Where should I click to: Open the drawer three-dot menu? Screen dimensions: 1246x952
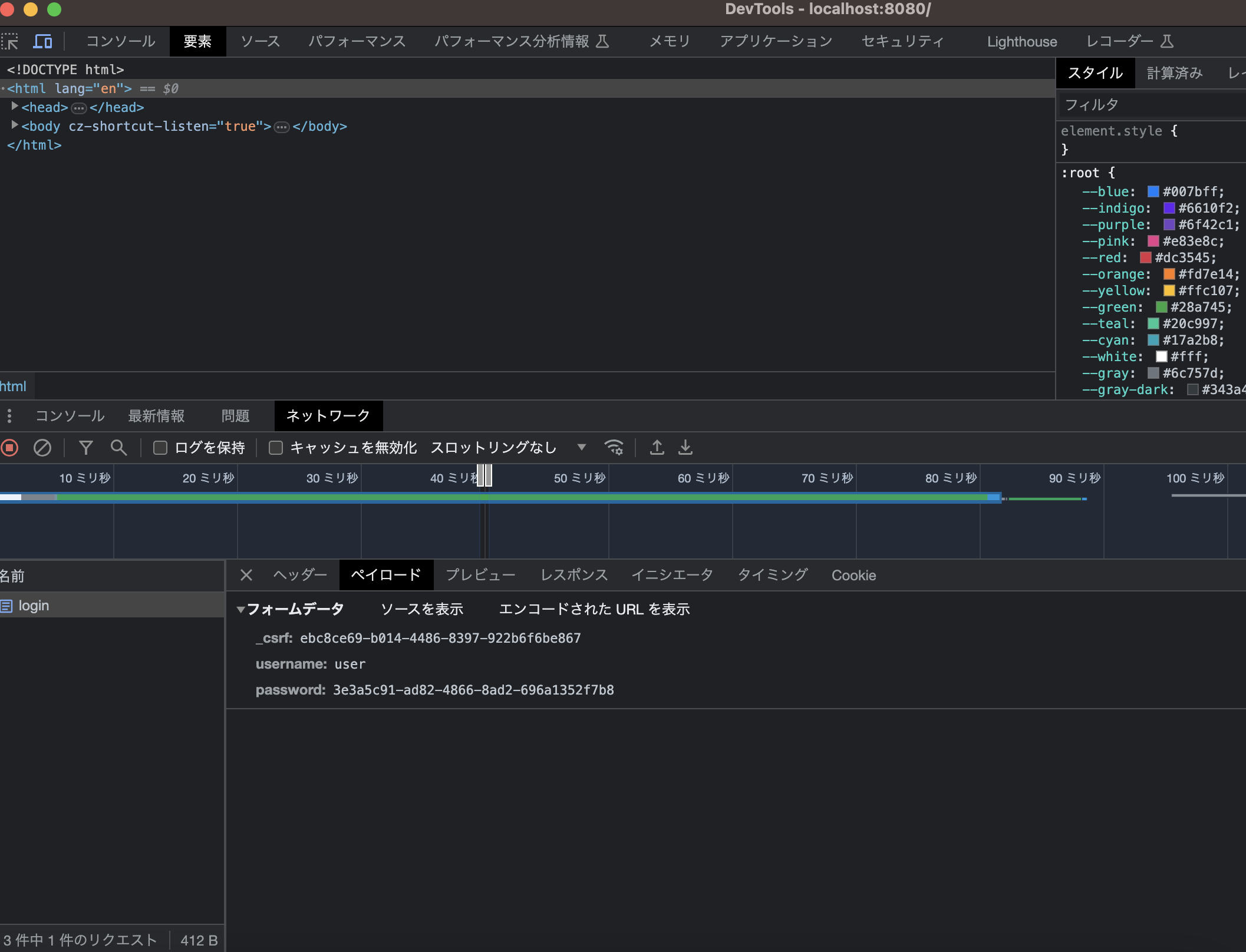coord(9,415)
